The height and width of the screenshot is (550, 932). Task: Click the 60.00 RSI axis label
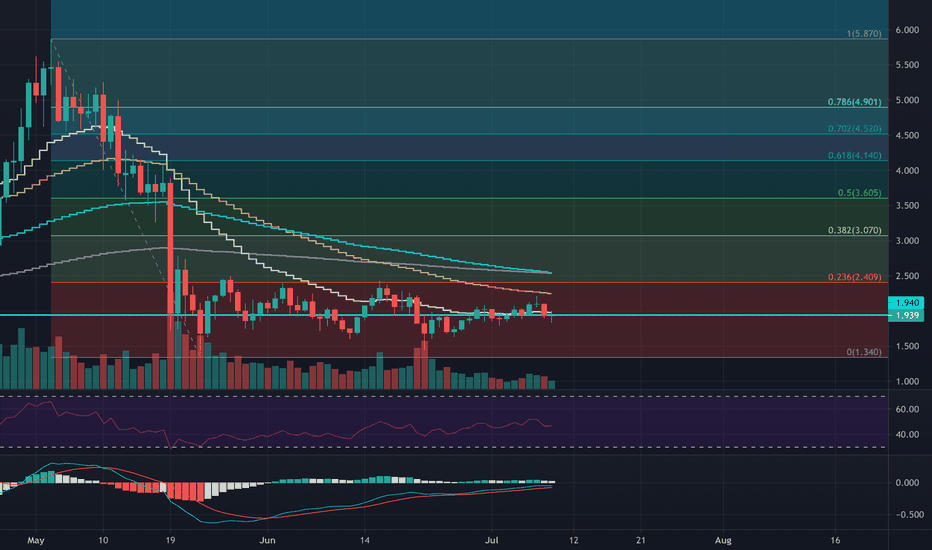(907, 409)
